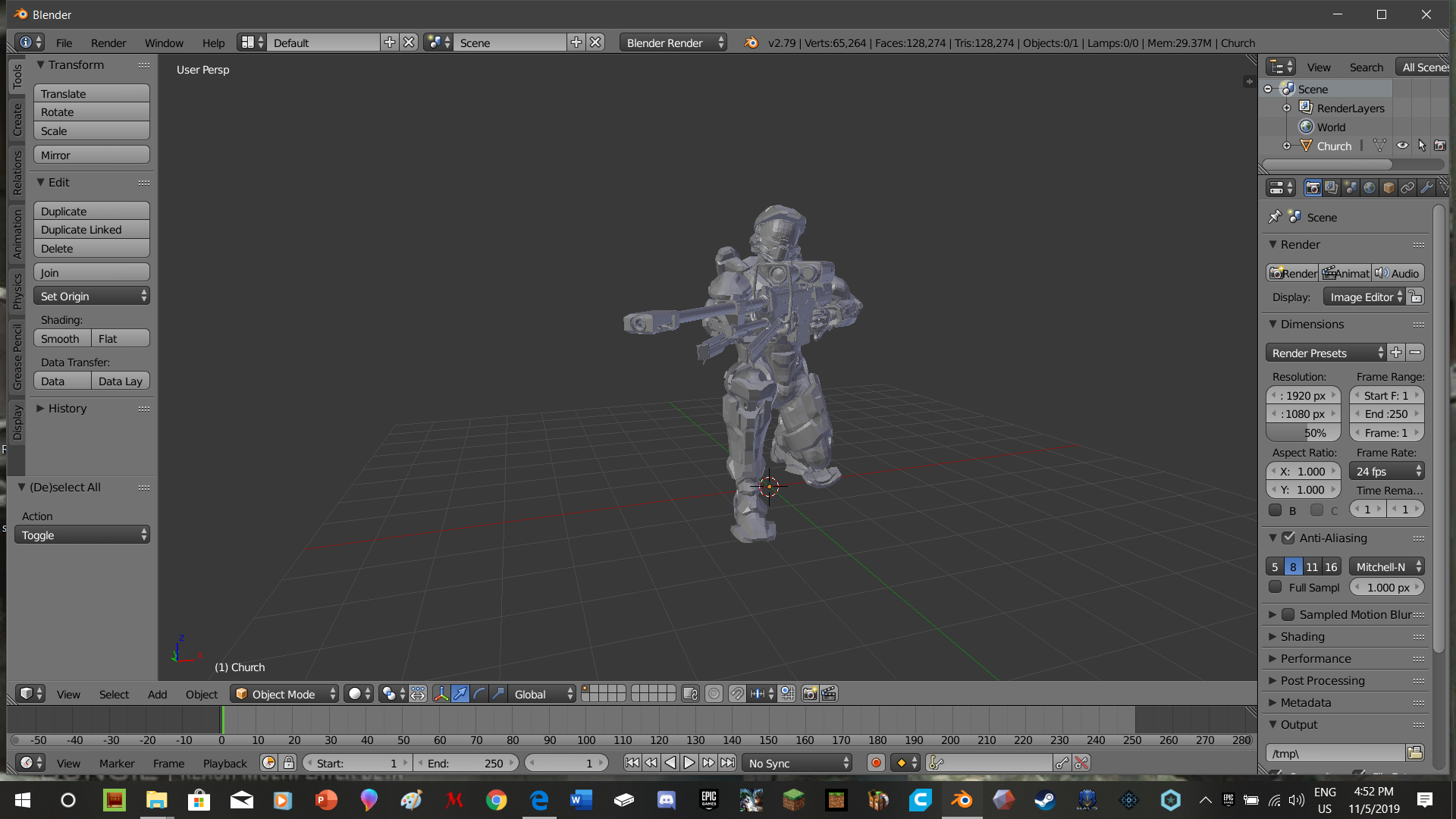Open the Window menu
Image resolution: width=1456 pixels, height=819 pixels.
[x=164, y=42]
